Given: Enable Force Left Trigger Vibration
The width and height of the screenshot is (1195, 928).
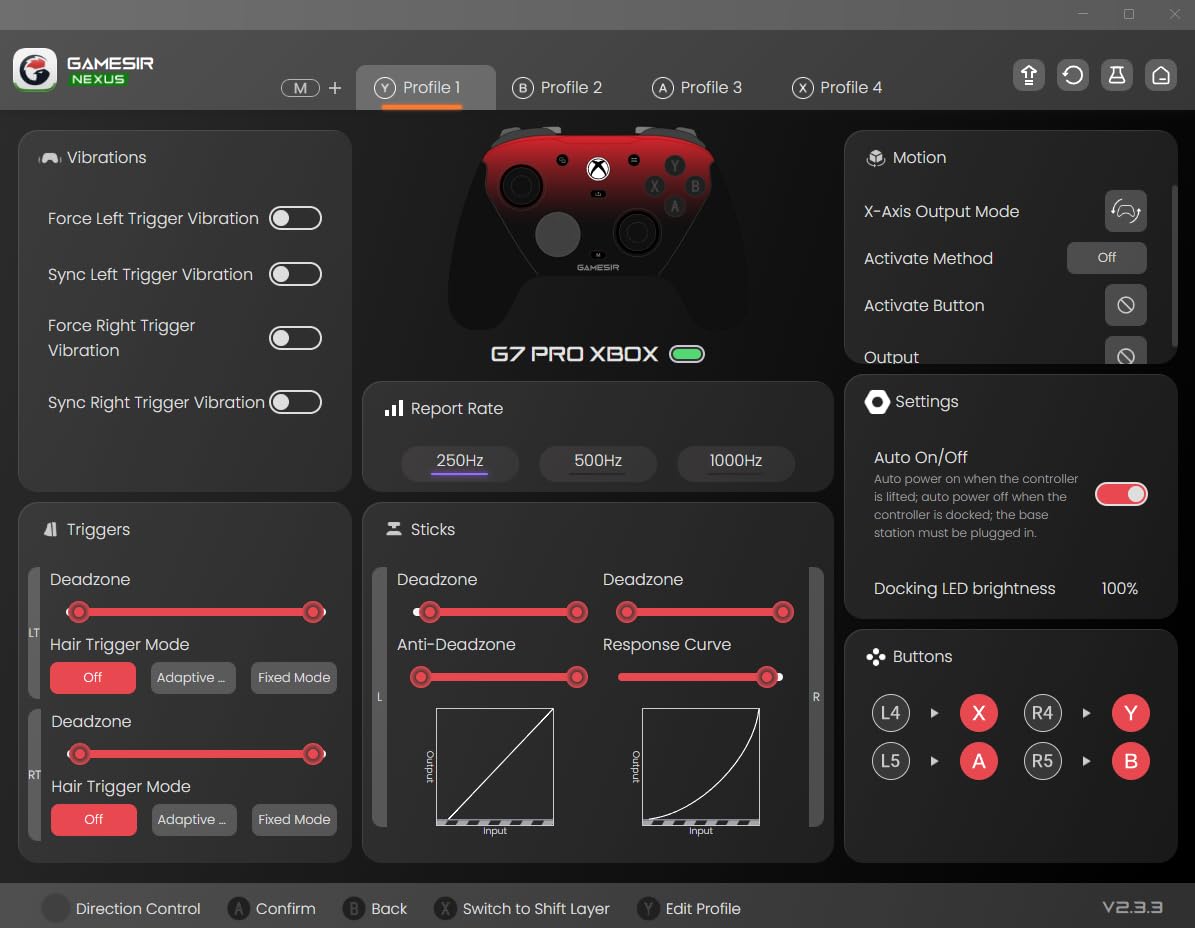Looking at the screenshot, I should (295, 218).
